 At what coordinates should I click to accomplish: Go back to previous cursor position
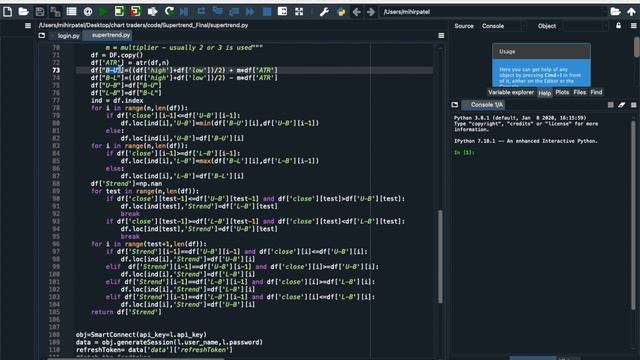point(356,12)
